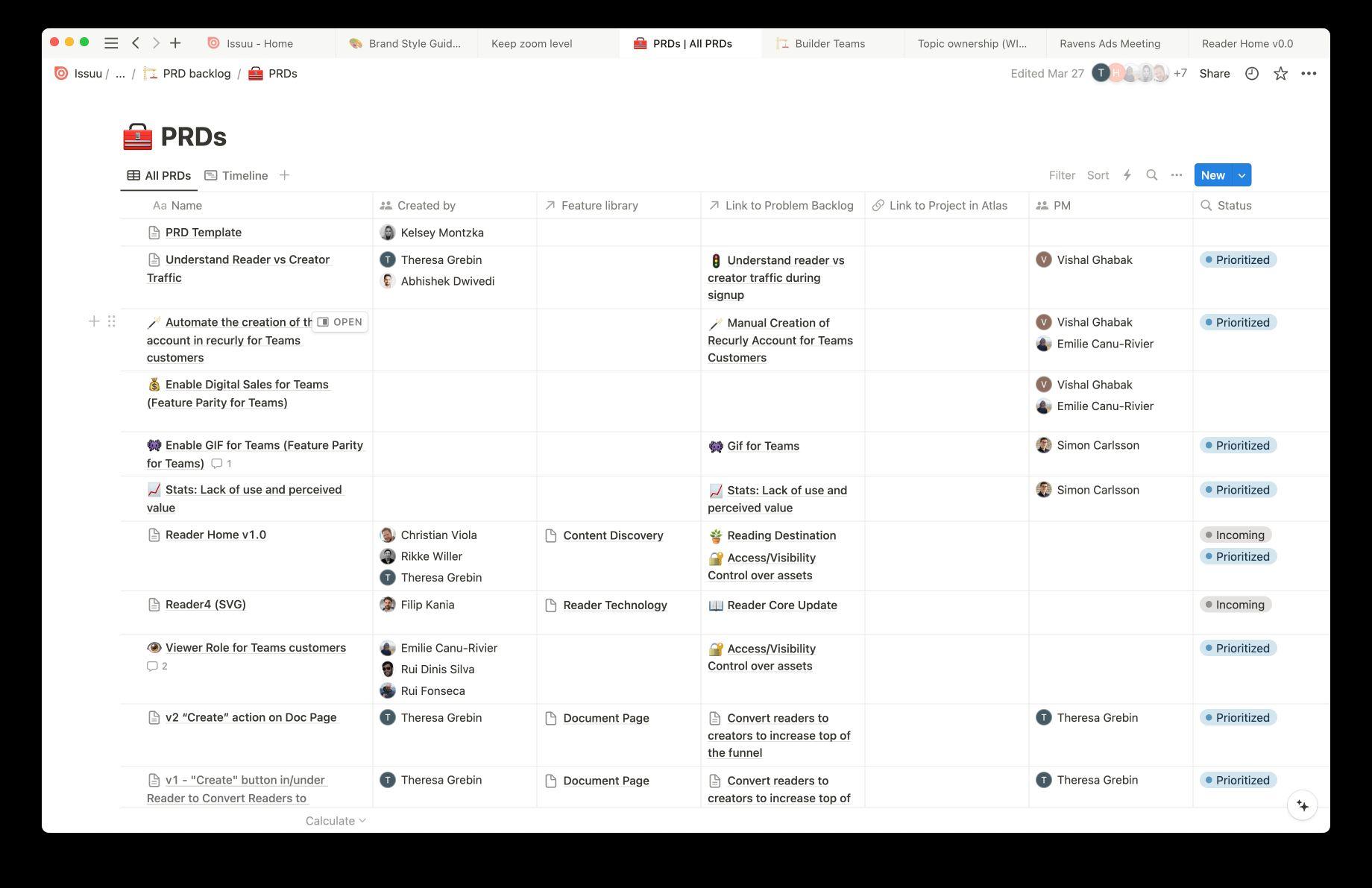Image resolution: width=1372 pixels, height=888 pixels.
Task: Click the Reader4 (SVG) page icon
Action: [x=154, y=605]
